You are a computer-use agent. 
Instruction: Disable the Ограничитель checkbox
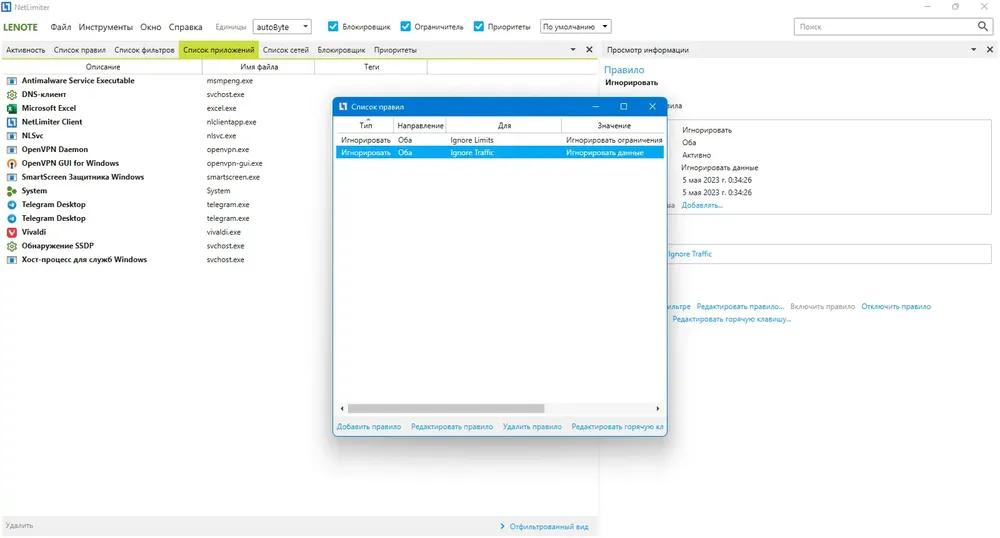click(406, 27)
